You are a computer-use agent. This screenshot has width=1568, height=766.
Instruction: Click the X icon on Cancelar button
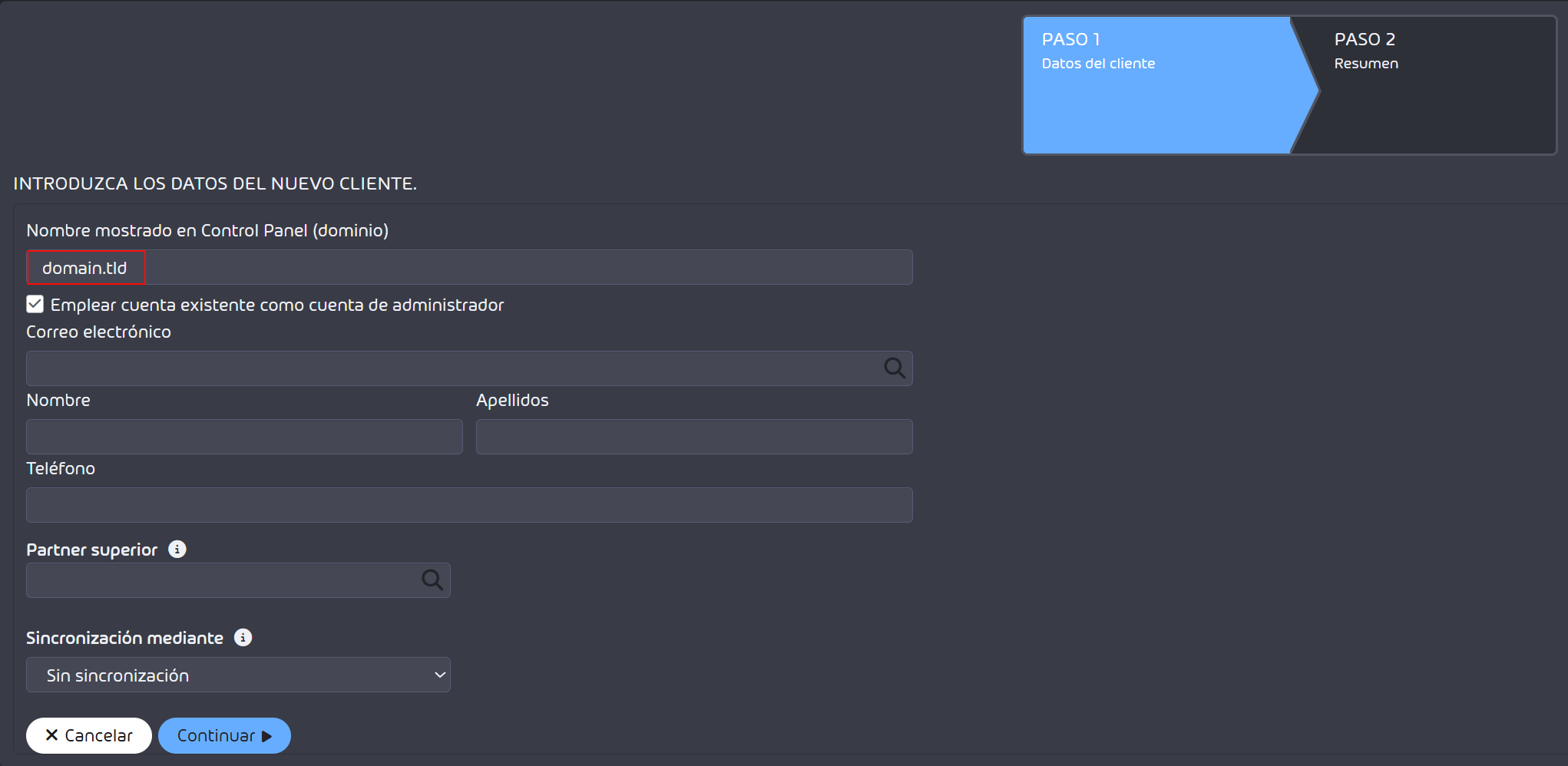(52, 735)
